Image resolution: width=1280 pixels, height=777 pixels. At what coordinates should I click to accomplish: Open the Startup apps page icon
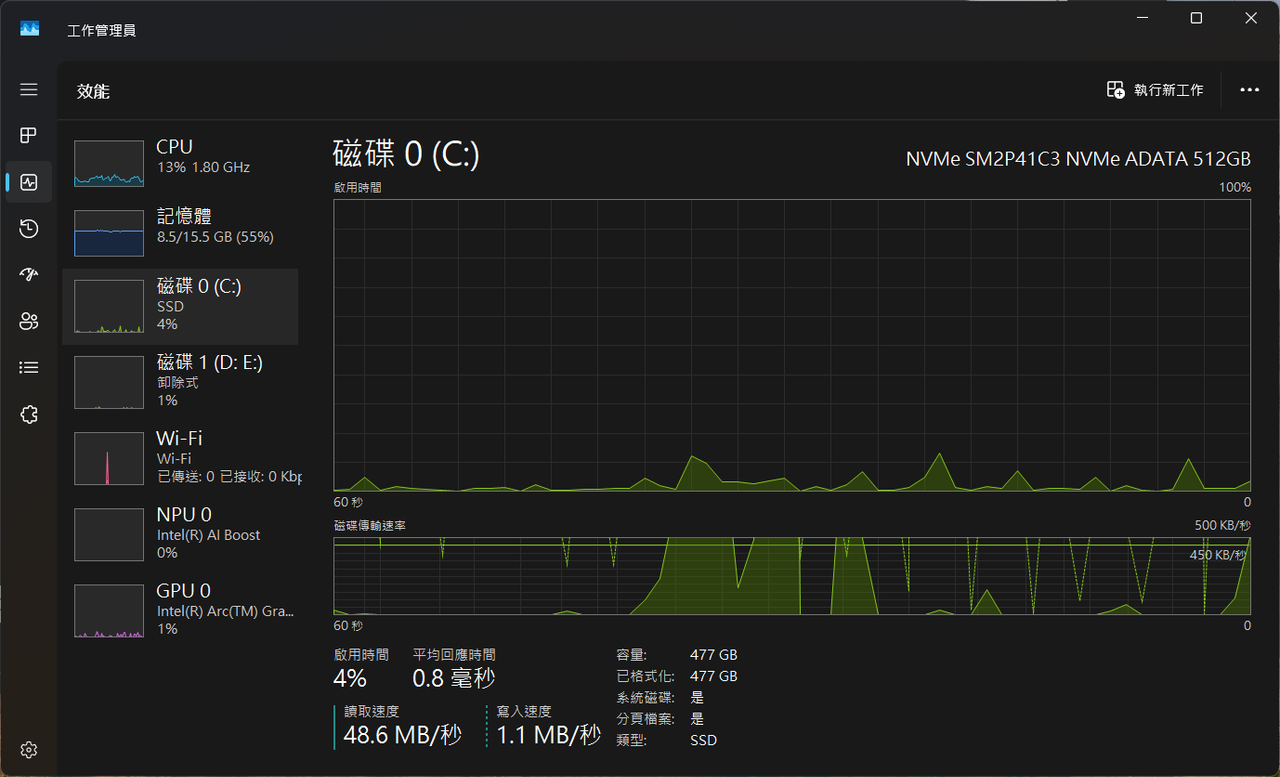29,275
